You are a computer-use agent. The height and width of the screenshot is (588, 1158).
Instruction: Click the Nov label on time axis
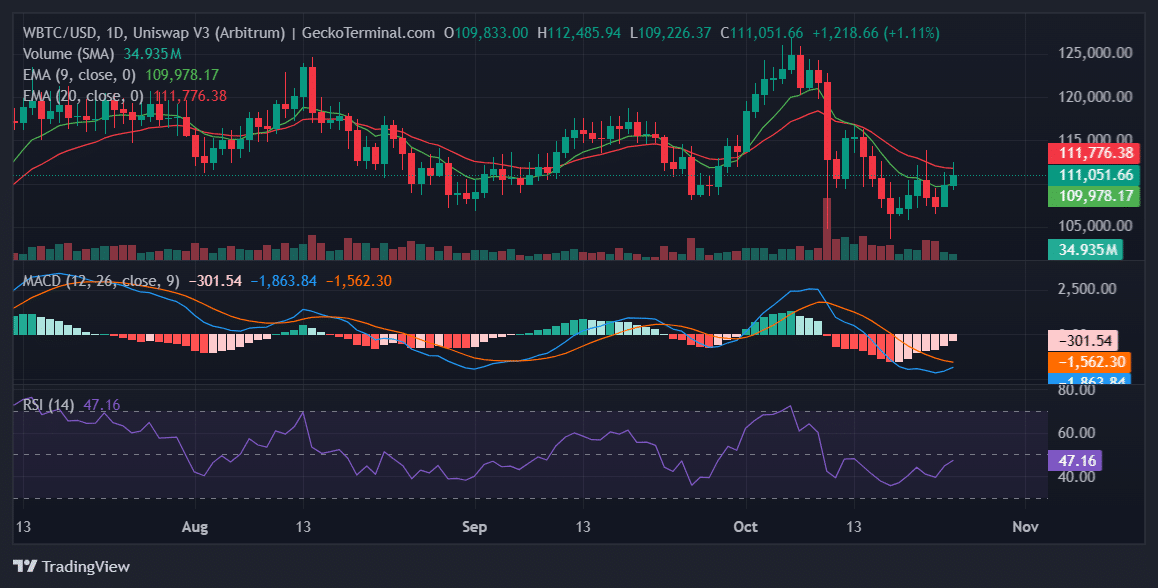coord(1022,526)
